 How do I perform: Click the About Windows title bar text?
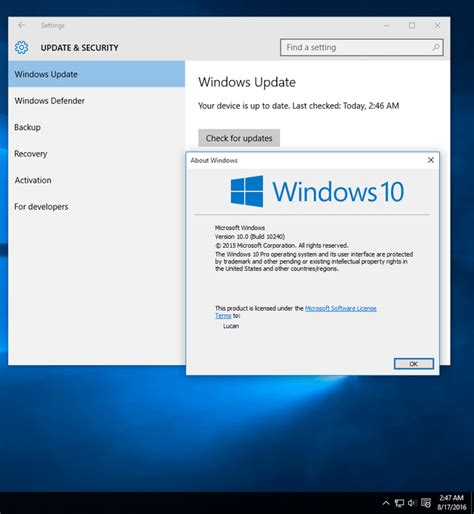point(214,160)
